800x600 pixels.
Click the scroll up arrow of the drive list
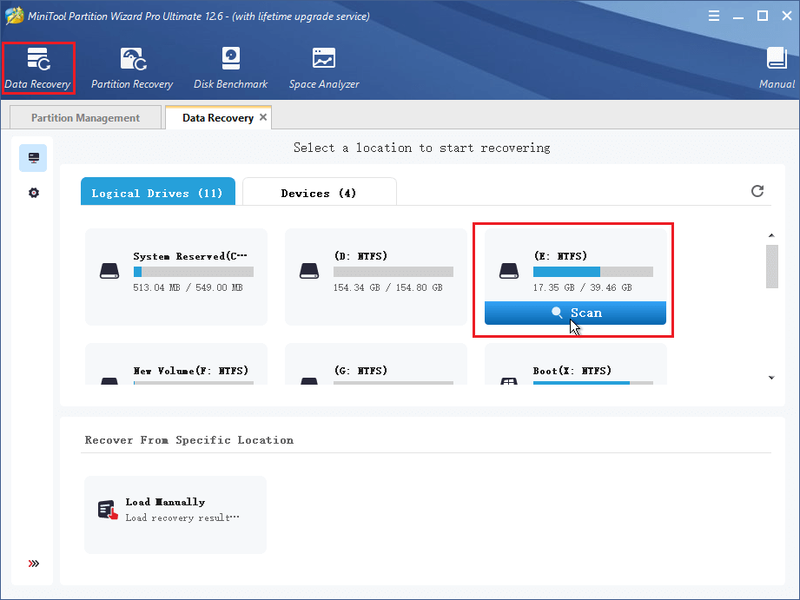tap(771, 235)
